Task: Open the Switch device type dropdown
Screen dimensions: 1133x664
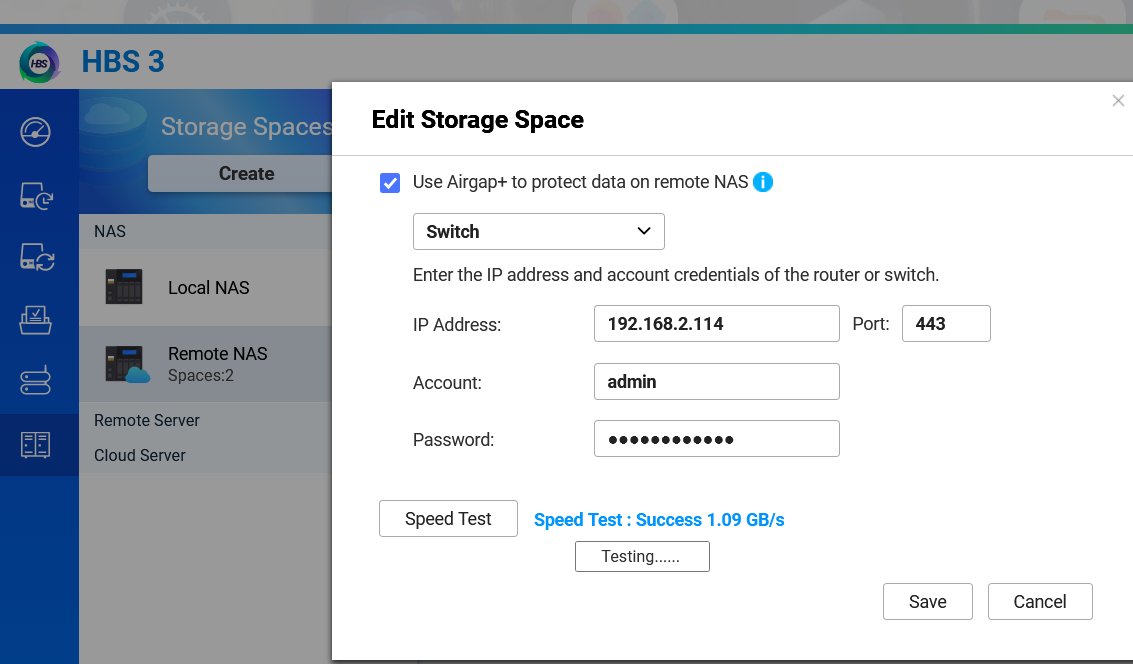Action: point(538,232)
